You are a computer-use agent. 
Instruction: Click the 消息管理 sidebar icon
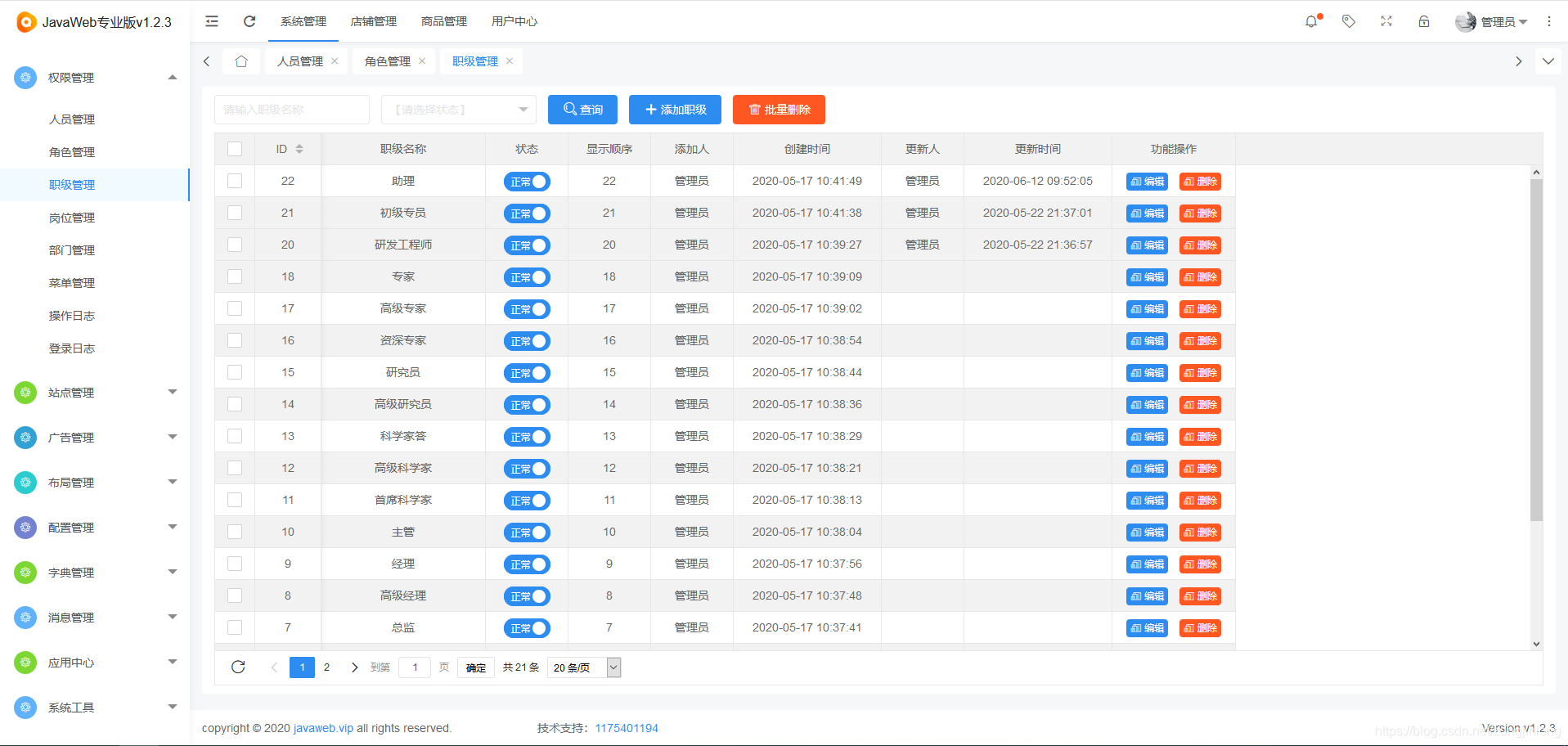pos(25,618)
